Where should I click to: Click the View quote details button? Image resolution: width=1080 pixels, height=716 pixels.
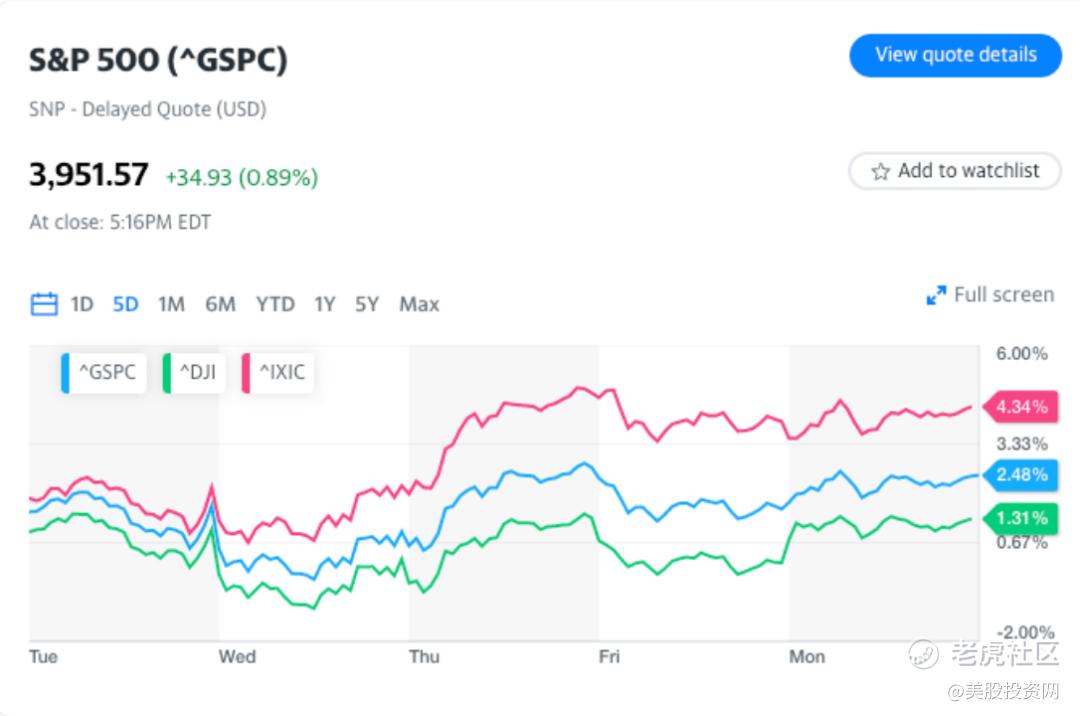[955, 55]
